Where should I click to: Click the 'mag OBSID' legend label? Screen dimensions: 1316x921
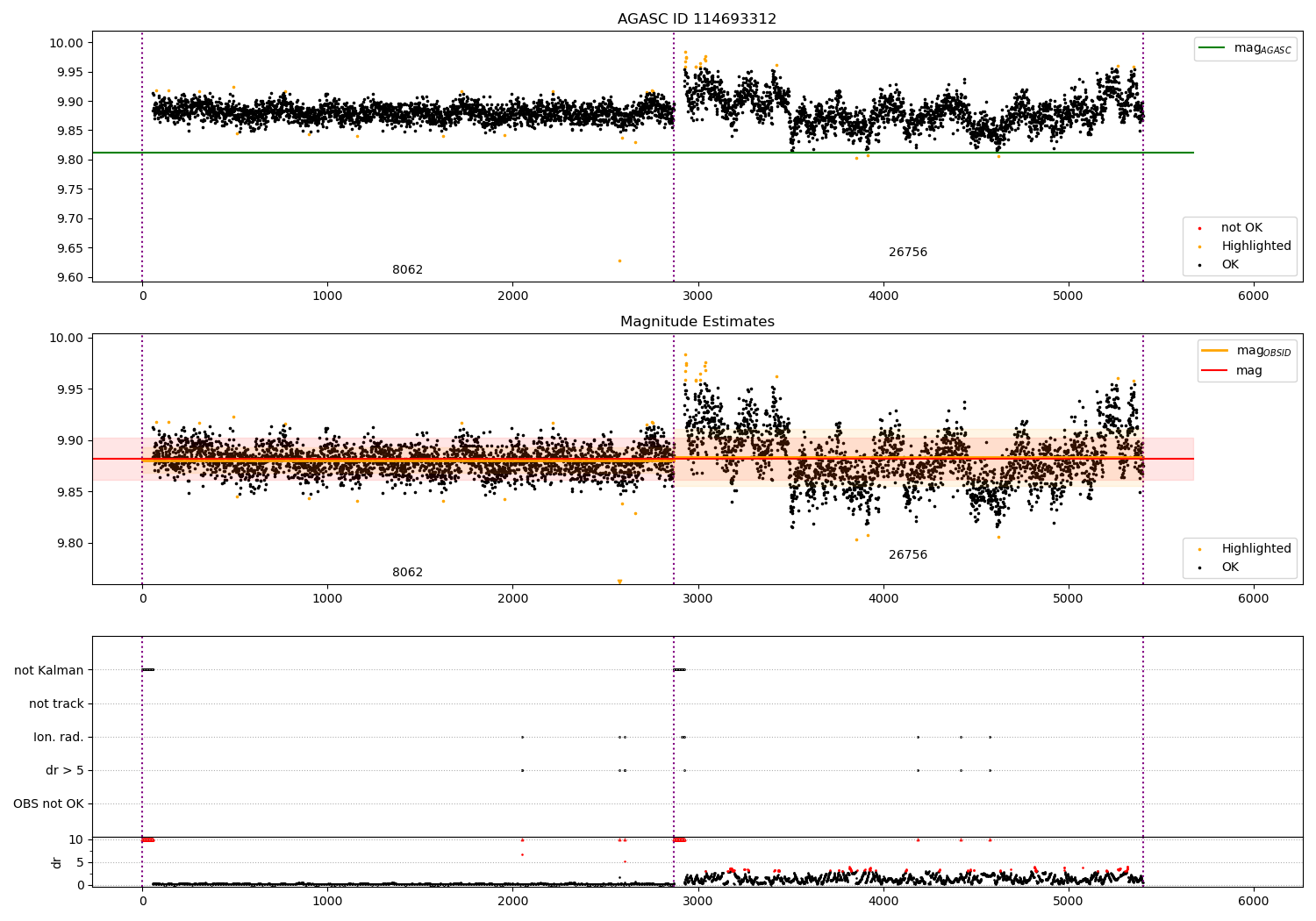point(1264,352)
